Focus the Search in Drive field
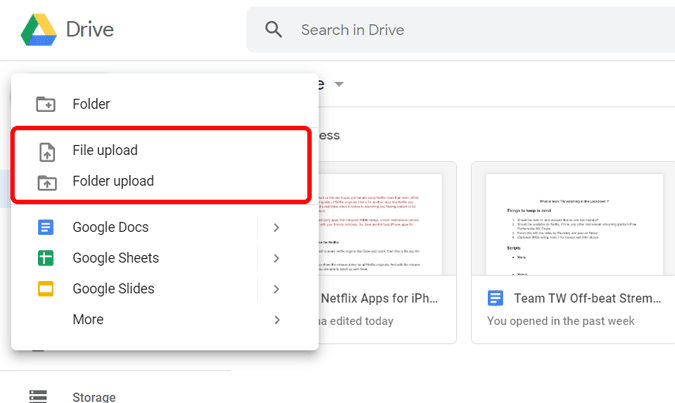Image resolution: width=675 pixels, height=403 pixels. click(461, 30)
